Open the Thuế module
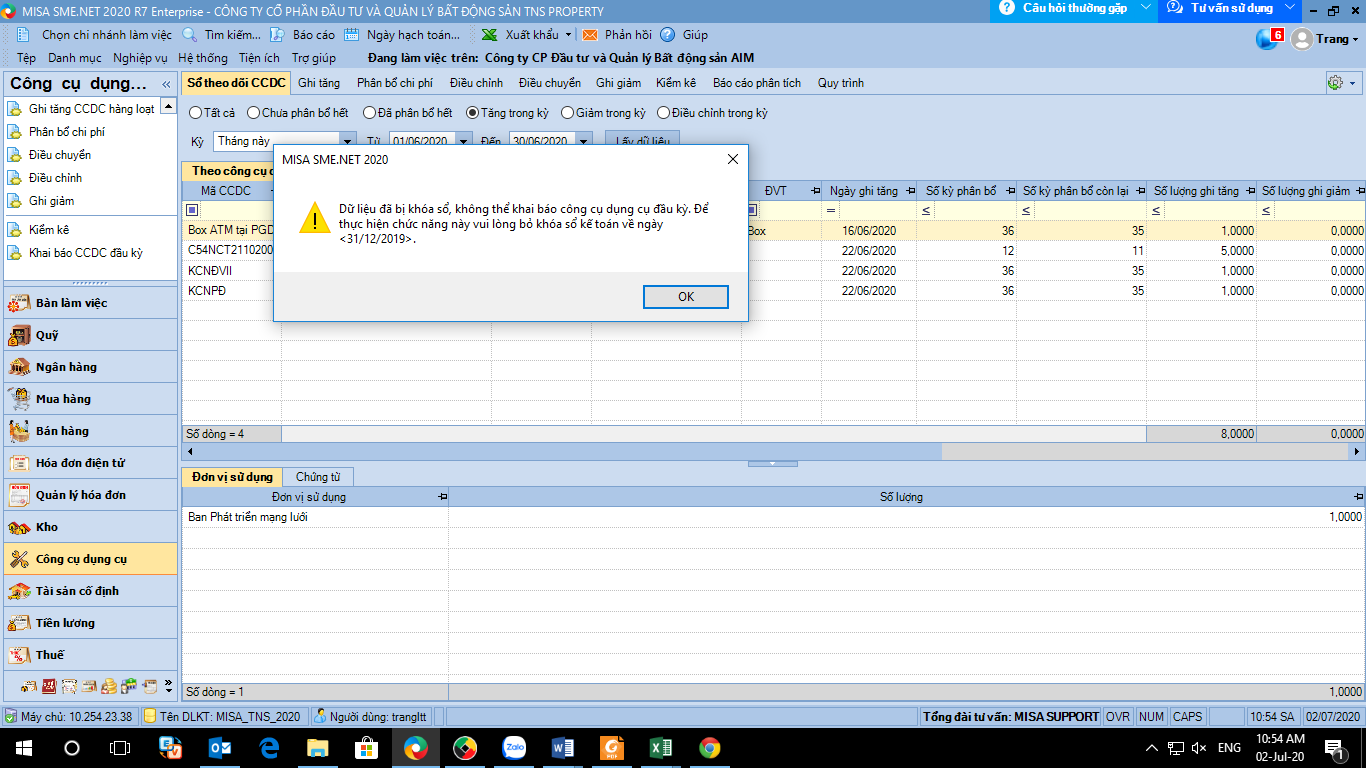The width and height of the screenshot is (1366, 768). [x=90, y=655]
